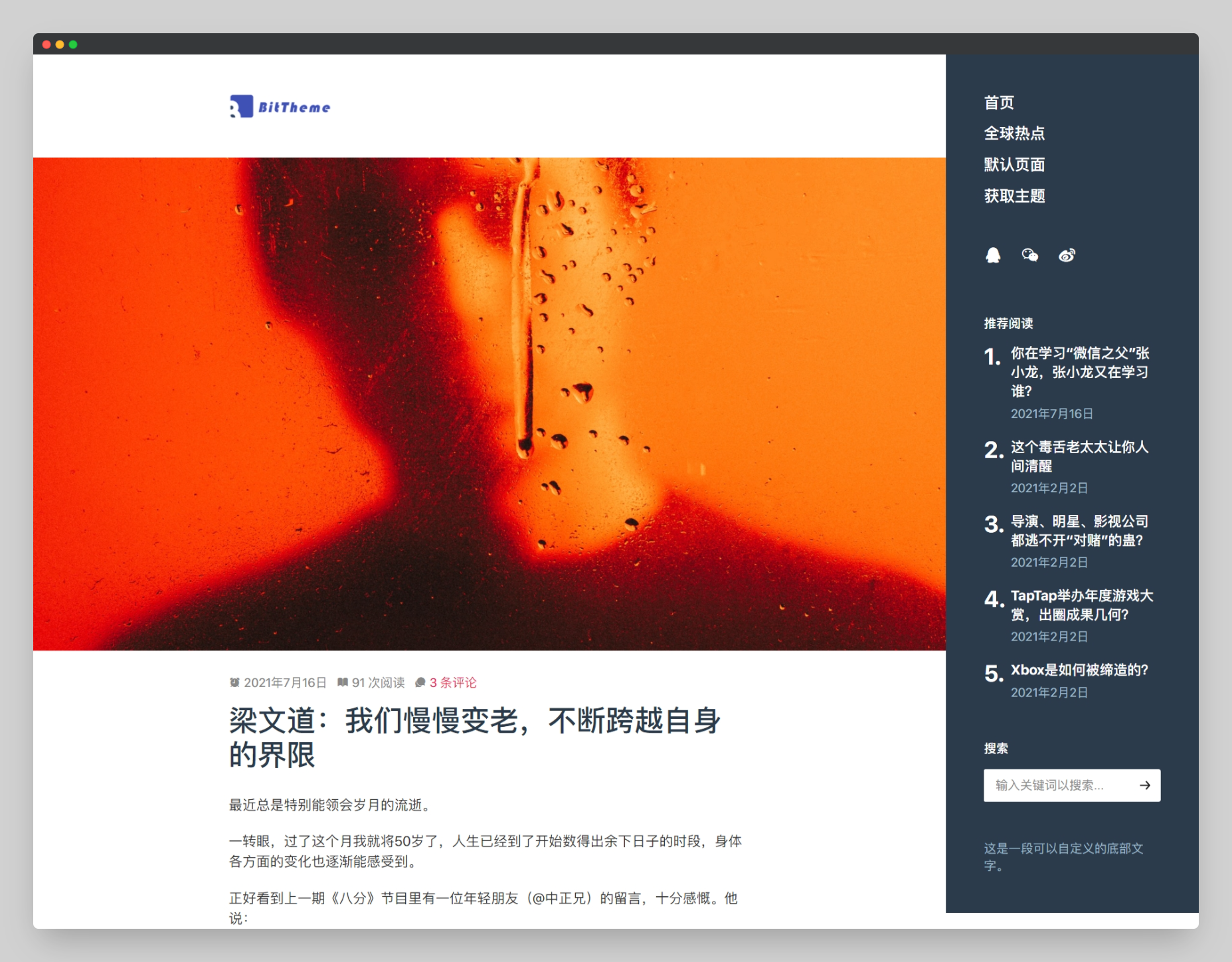Screen dimensions: 1232x962
Task: Open article about 导演、明星、影视公司
Action: coord(1079,531)
